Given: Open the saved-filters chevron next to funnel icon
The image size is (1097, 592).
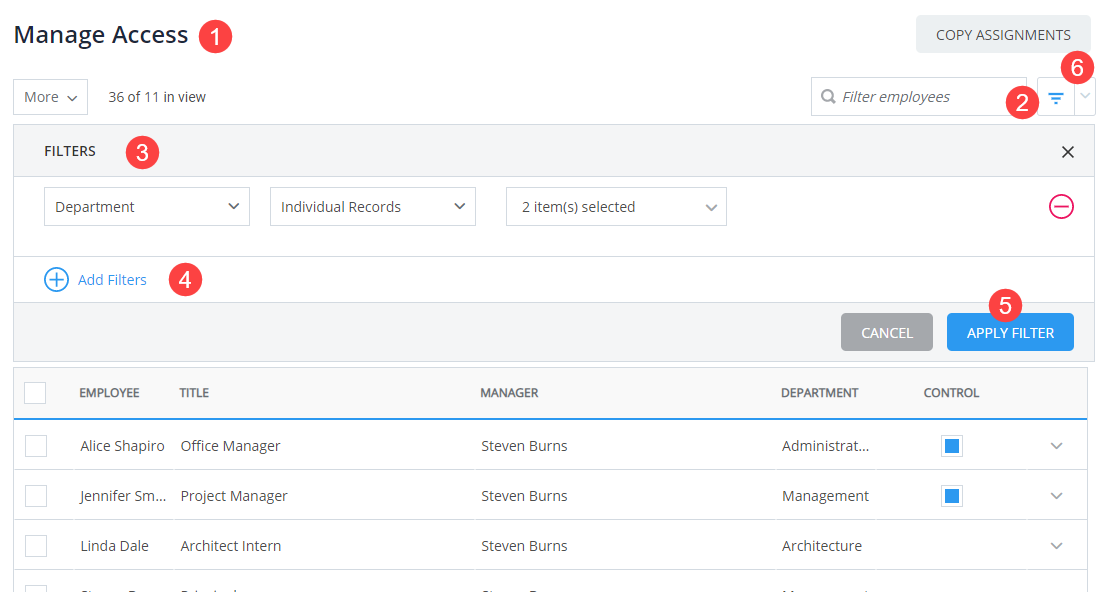Looking at the screenshot, I should (1083, 96).
